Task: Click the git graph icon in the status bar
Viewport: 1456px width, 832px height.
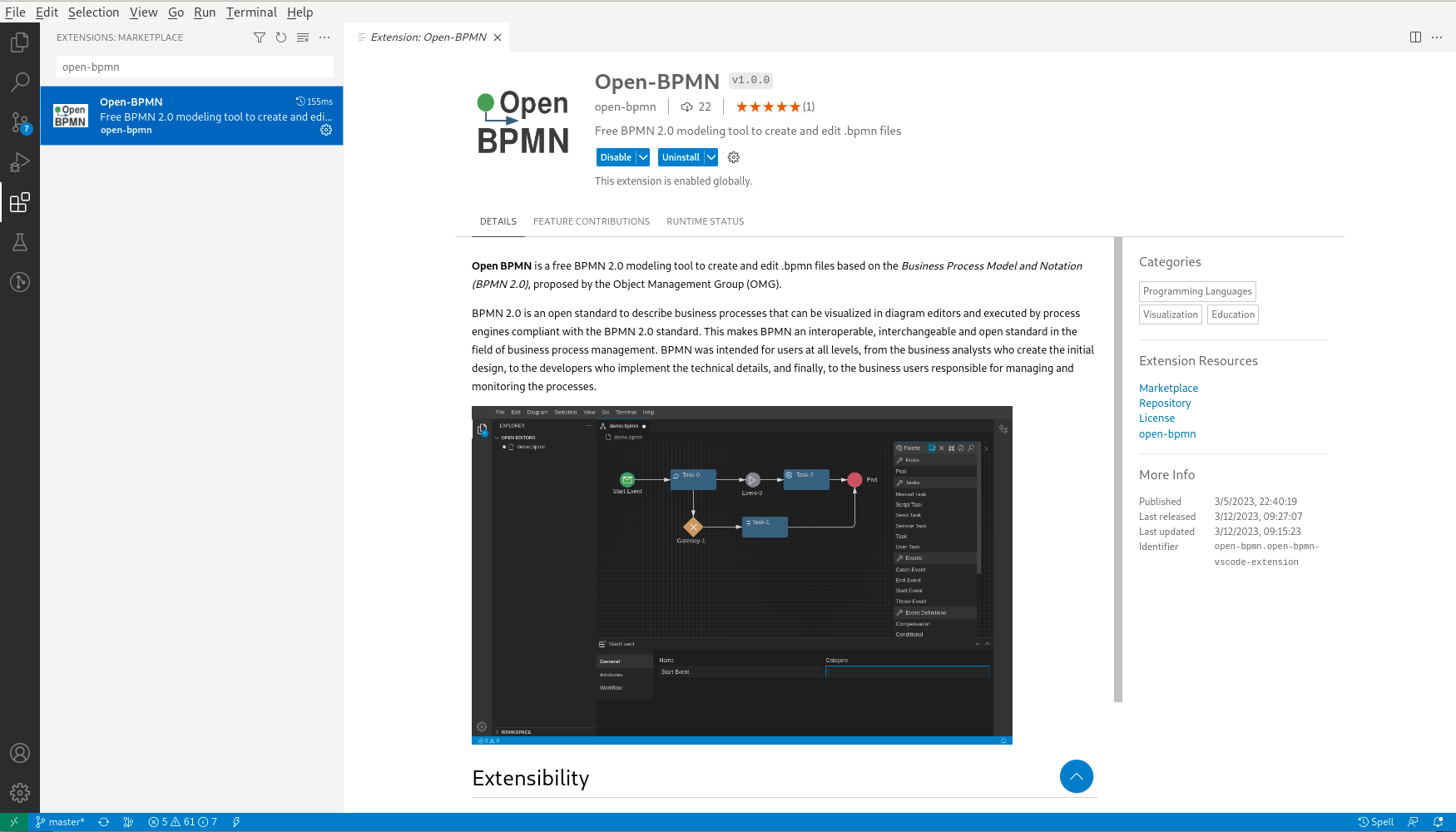Action: [x=128, y=822]
